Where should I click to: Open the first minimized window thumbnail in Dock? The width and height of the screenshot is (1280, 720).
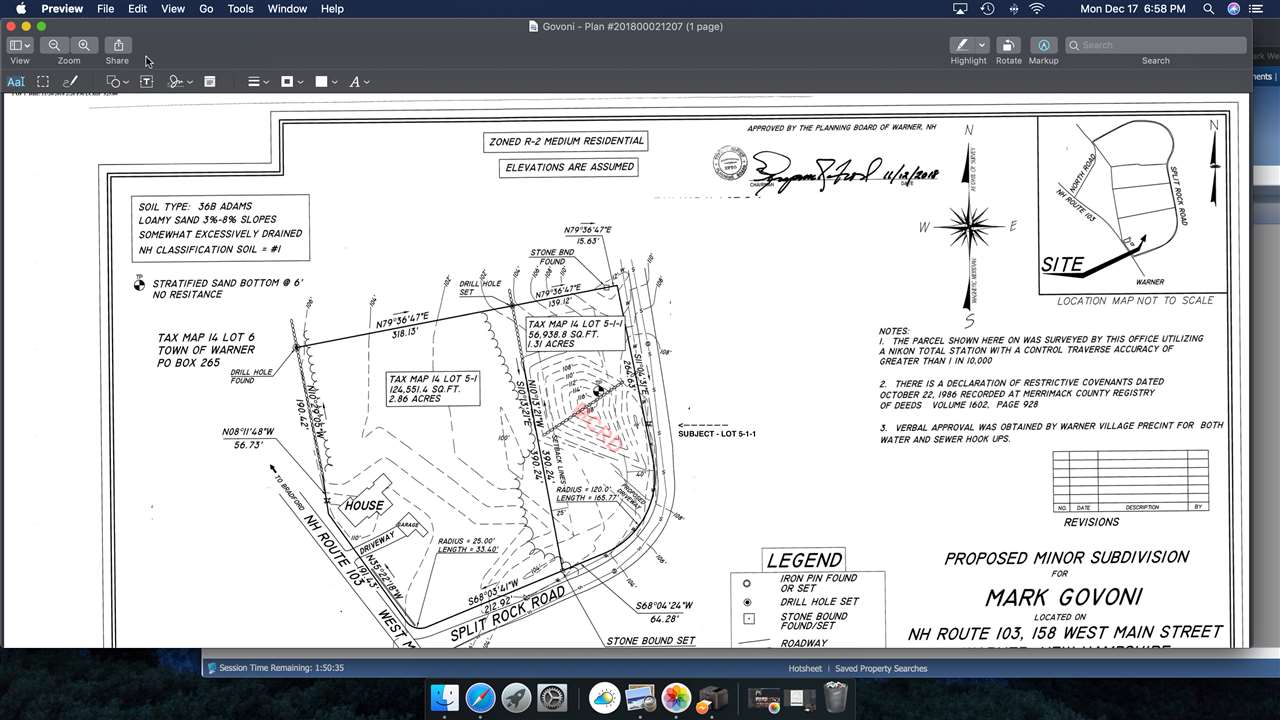(763, 698)
